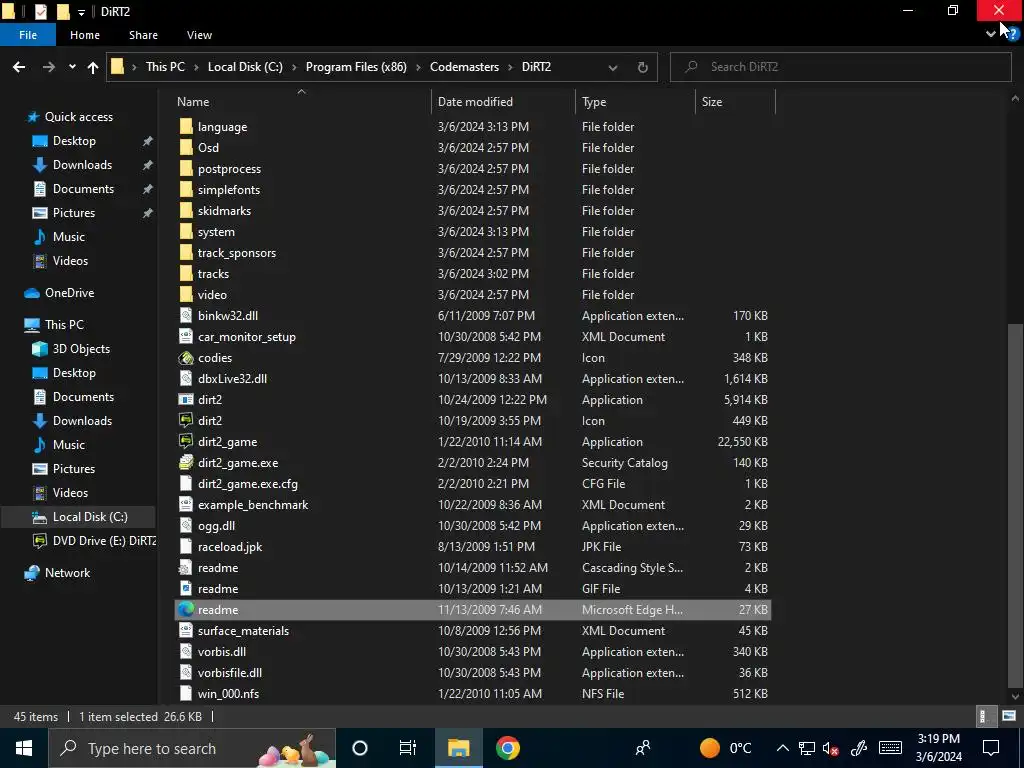Go back with the Back arrow
This screenshot has height=768, width=1024.
coord(19,67)
